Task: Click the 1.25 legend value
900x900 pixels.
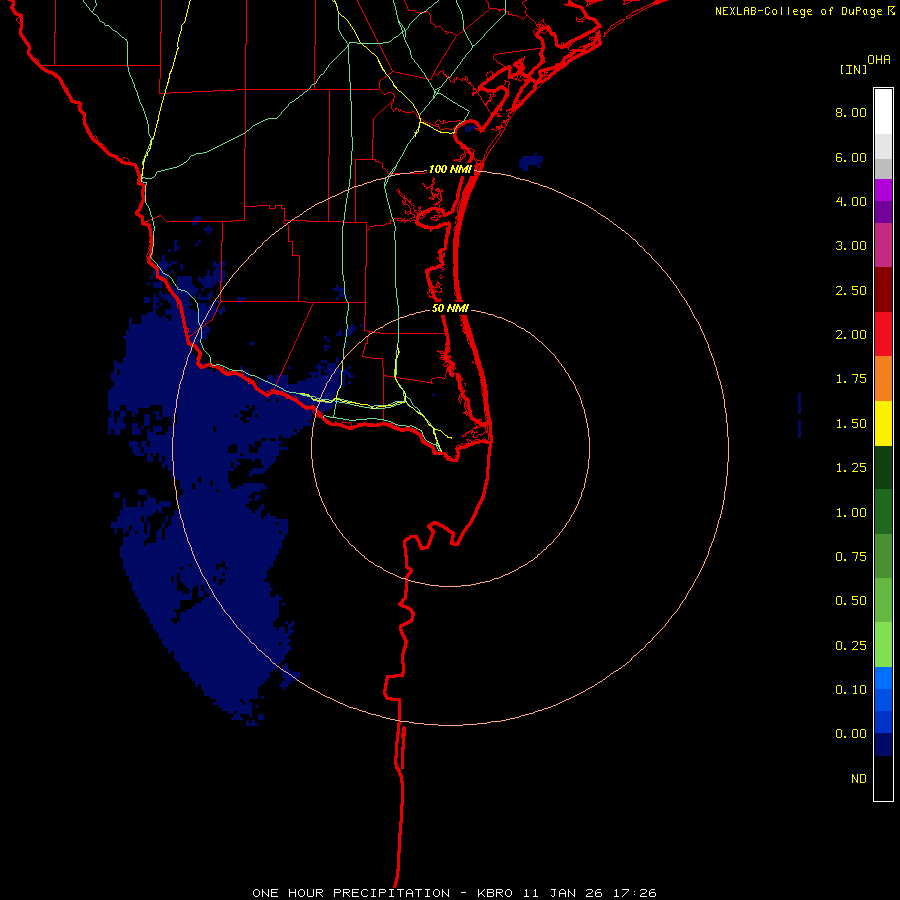Action: [x=851, y=468]
